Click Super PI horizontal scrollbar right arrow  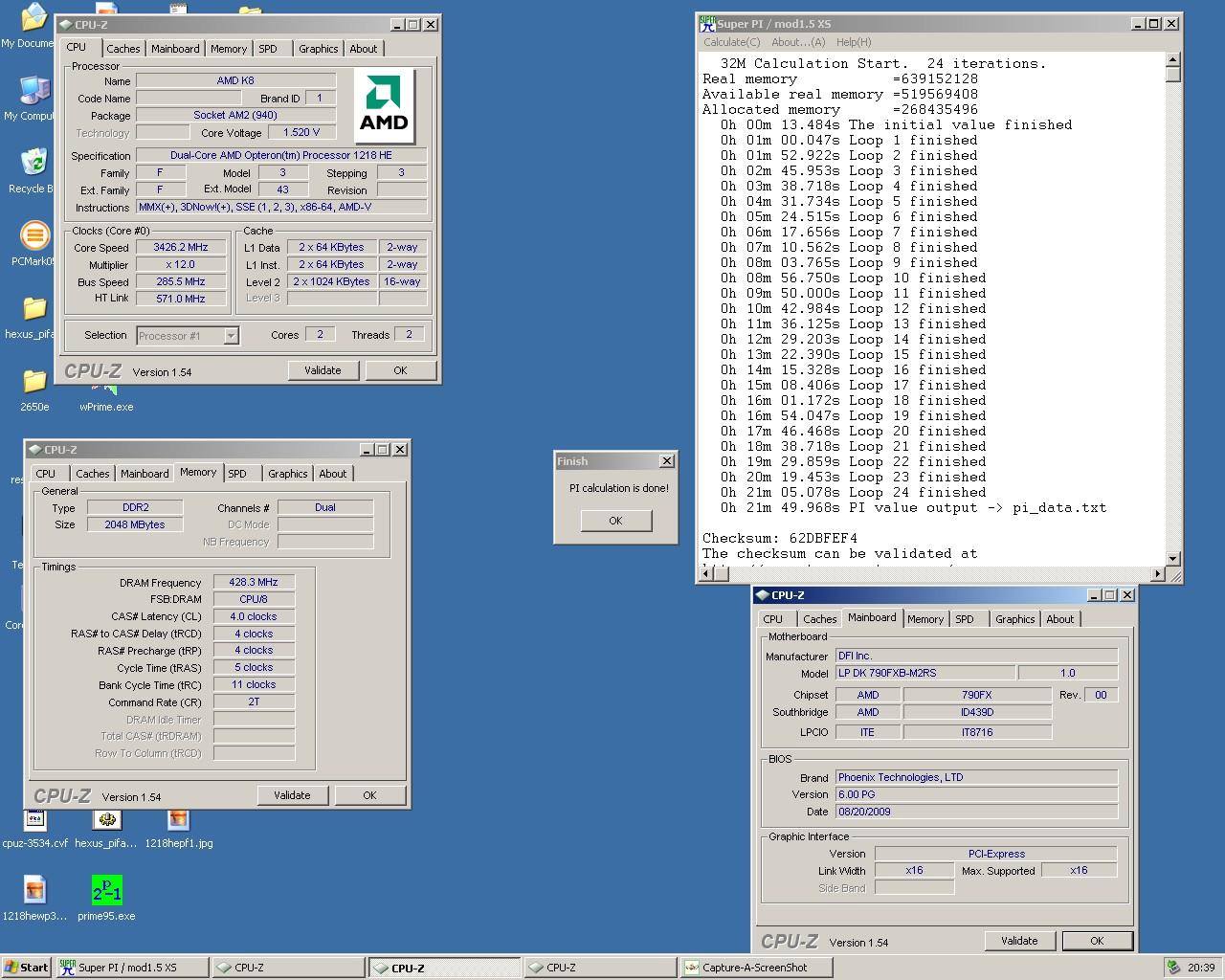pyautogui.click(x=1158, y=573)
